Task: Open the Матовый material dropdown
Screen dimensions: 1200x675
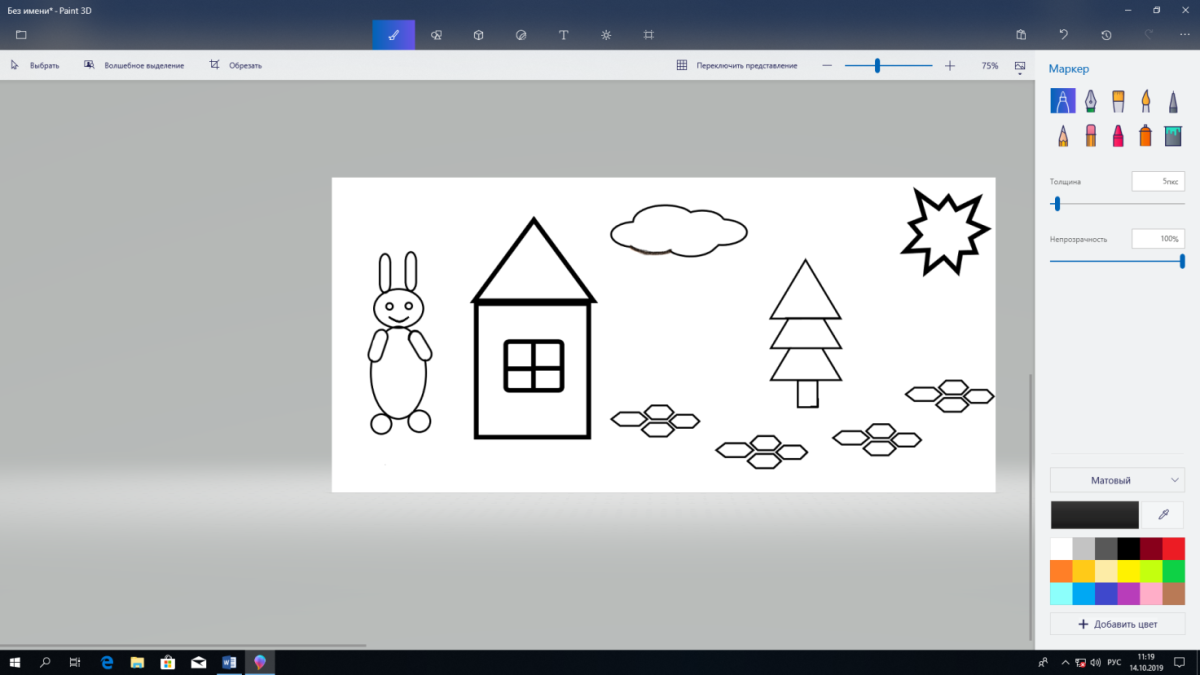Action: pyautogui.click(x=1117, y=480)
